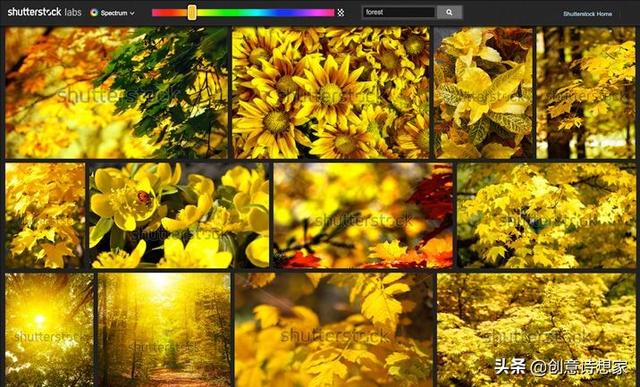Open narrow yellow maple leaves photo in middle row

pyautogui.click(x=45, y=216)
